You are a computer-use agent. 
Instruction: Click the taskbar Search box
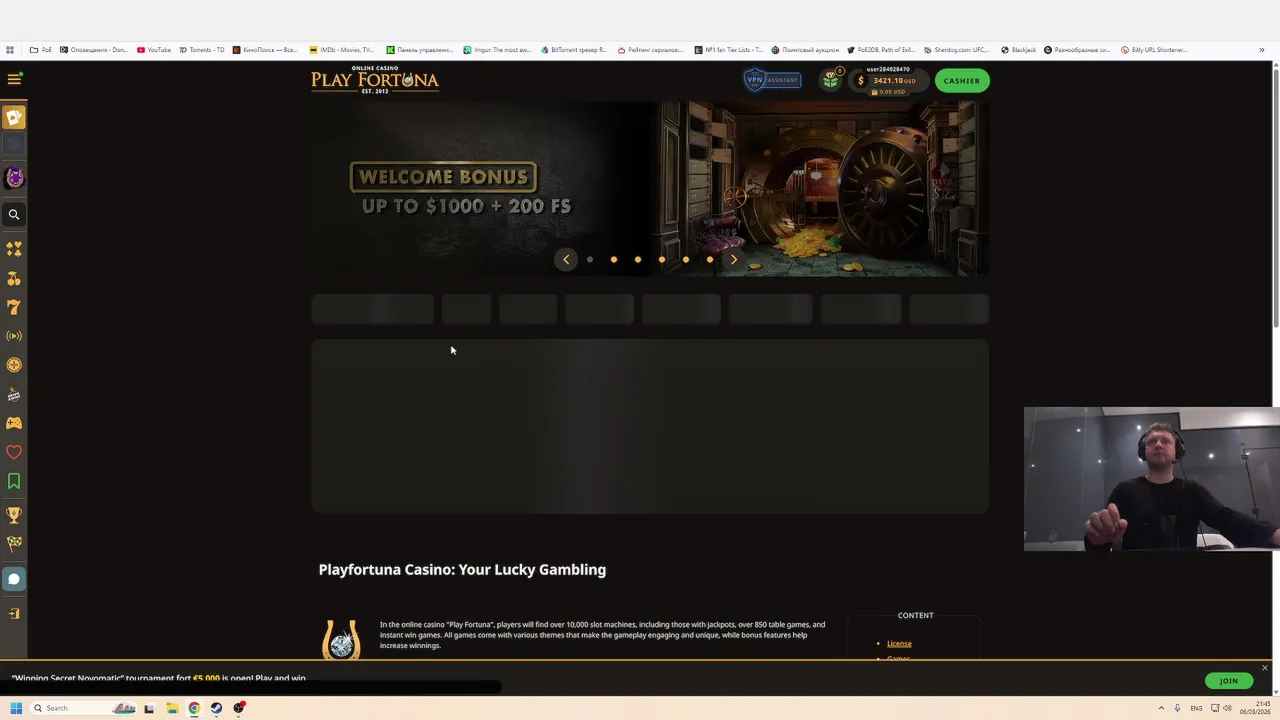click(82, 708)
